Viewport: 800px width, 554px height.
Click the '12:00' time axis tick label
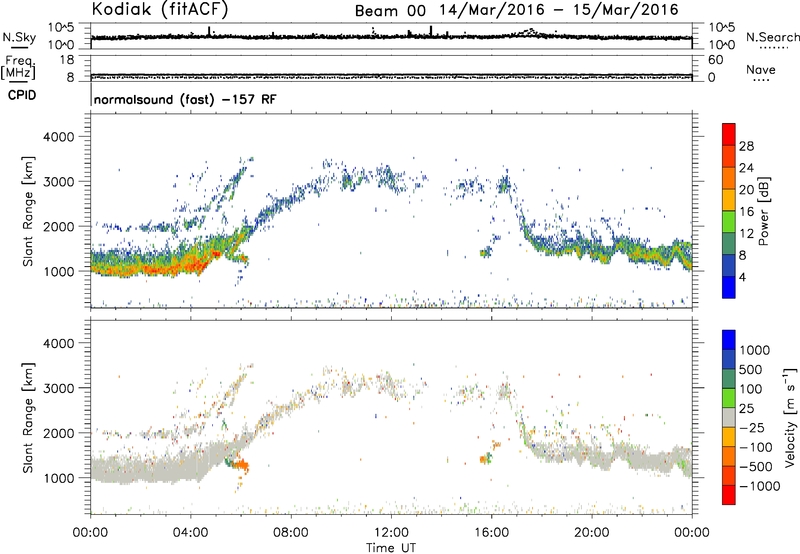391,533
